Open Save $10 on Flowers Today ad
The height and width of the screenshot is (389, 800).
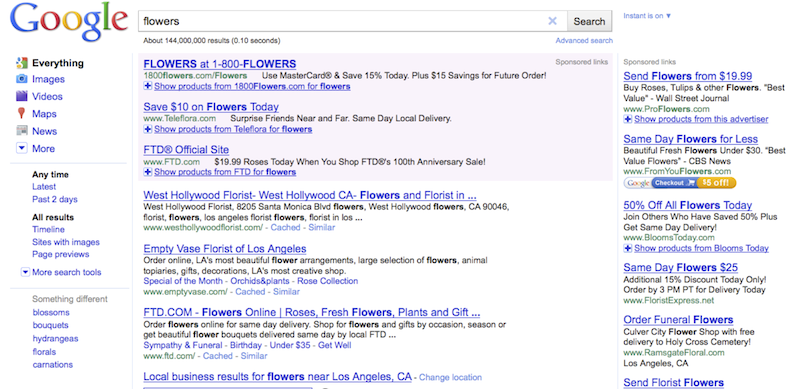pyautogui.click(x=211, y=107)
